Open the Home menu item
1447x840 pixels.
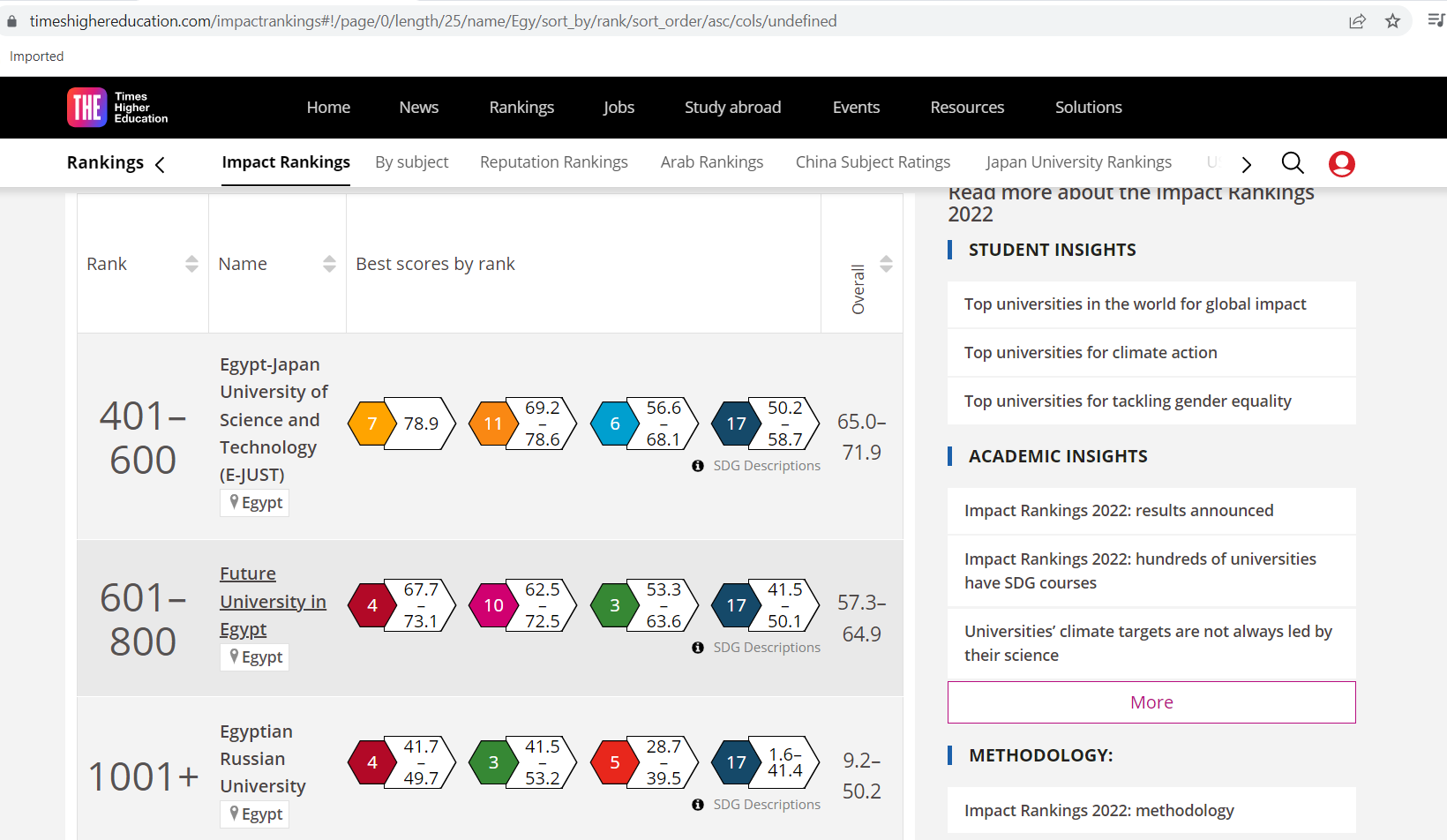(328, 108)
